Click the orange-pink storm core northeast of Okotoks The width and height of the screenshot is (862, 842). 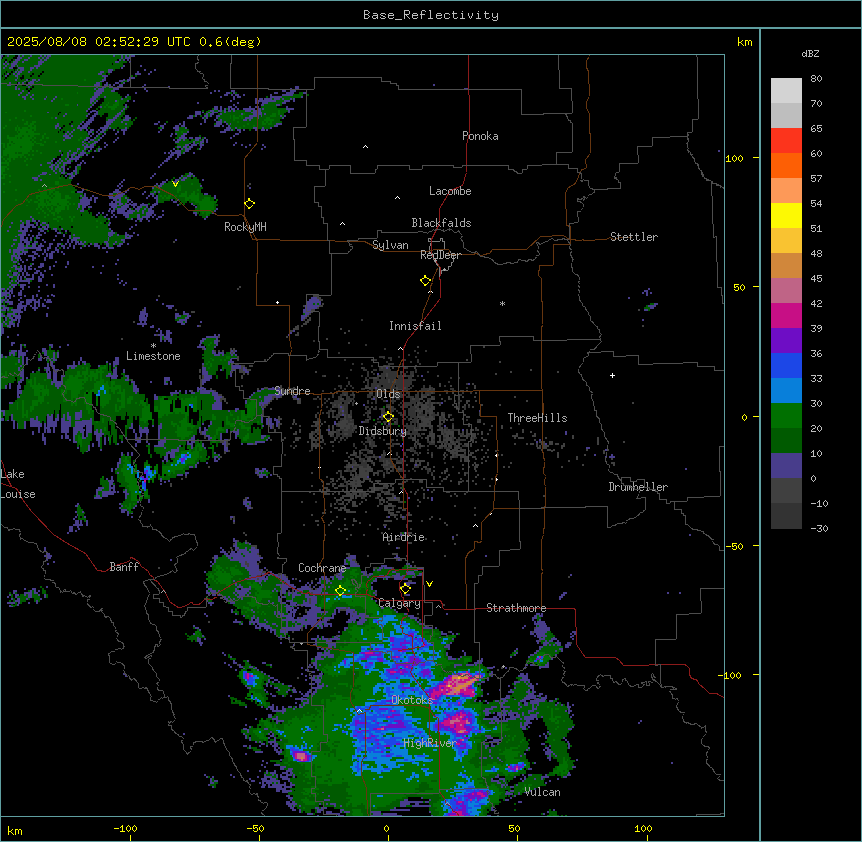coord(459,684)
